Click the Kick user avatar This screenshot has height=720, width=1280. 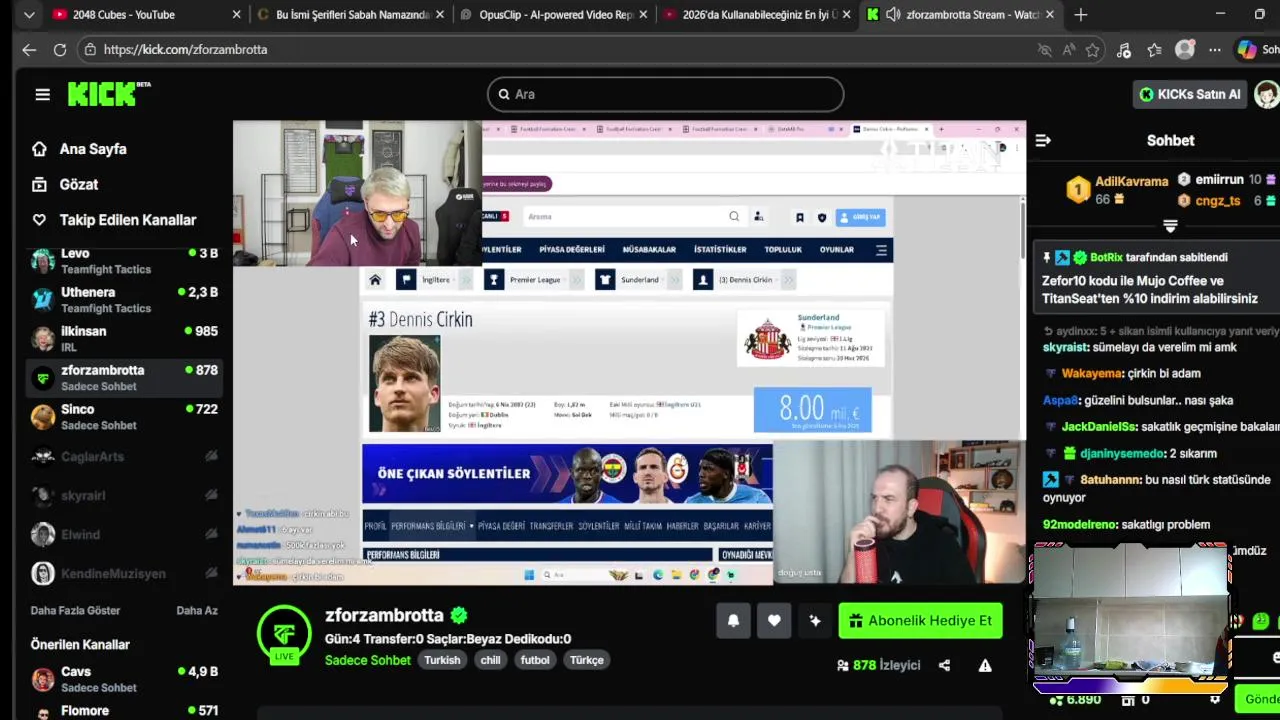[x=1267, y=94]
